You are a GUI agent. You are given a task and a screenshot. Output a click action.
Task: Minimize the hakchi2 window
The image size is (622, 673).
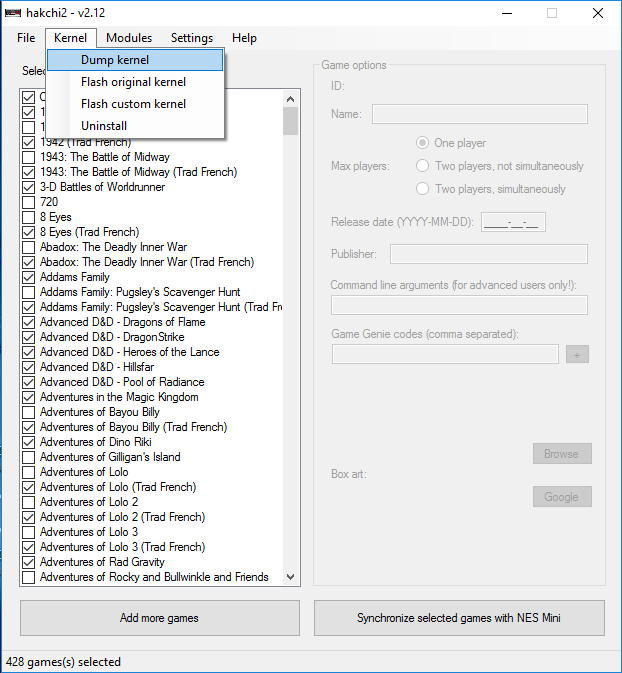507,13
